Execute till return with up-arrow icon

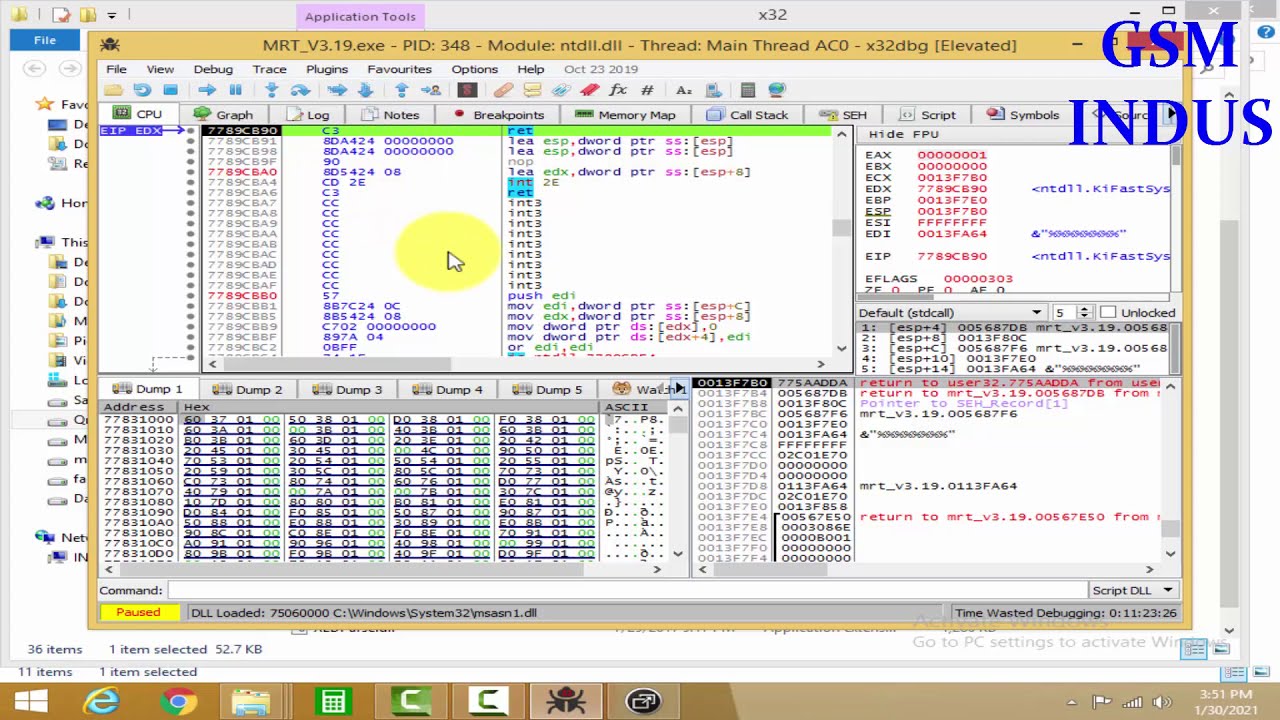point(401,90)
